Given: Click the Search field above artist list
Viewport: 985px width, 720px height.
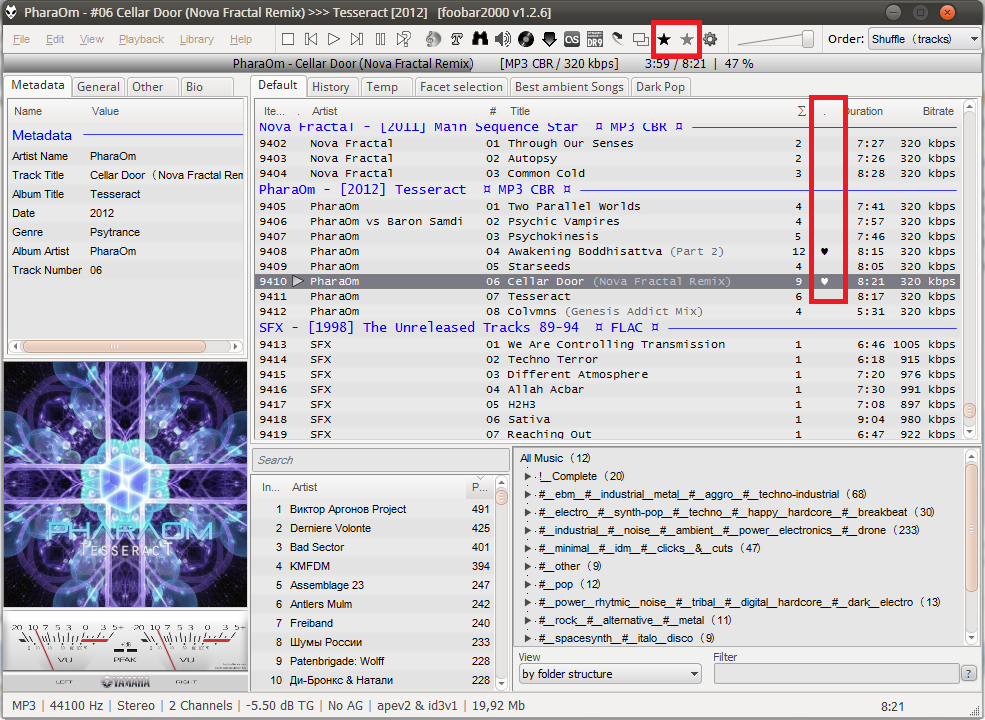Looking at the screenshot, I should pyautogui.click(x=380, y=460).
